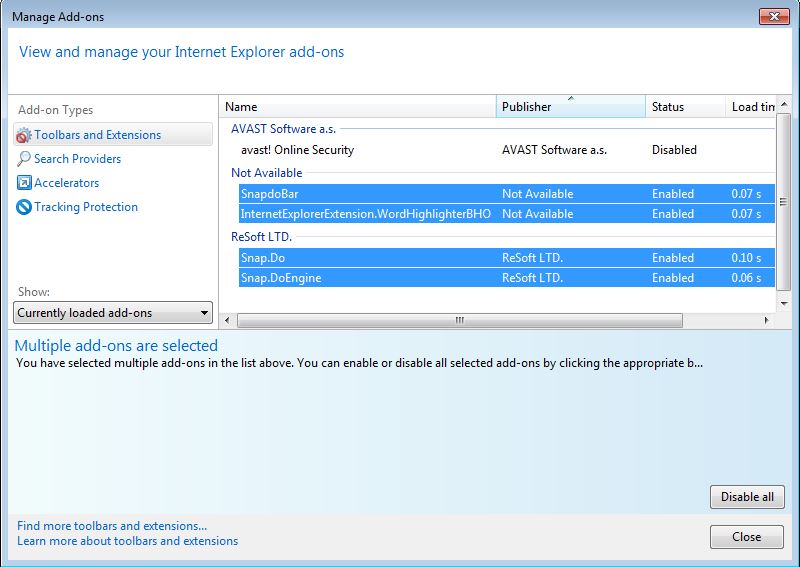Sort add-ons by Status column

[685, 107]
